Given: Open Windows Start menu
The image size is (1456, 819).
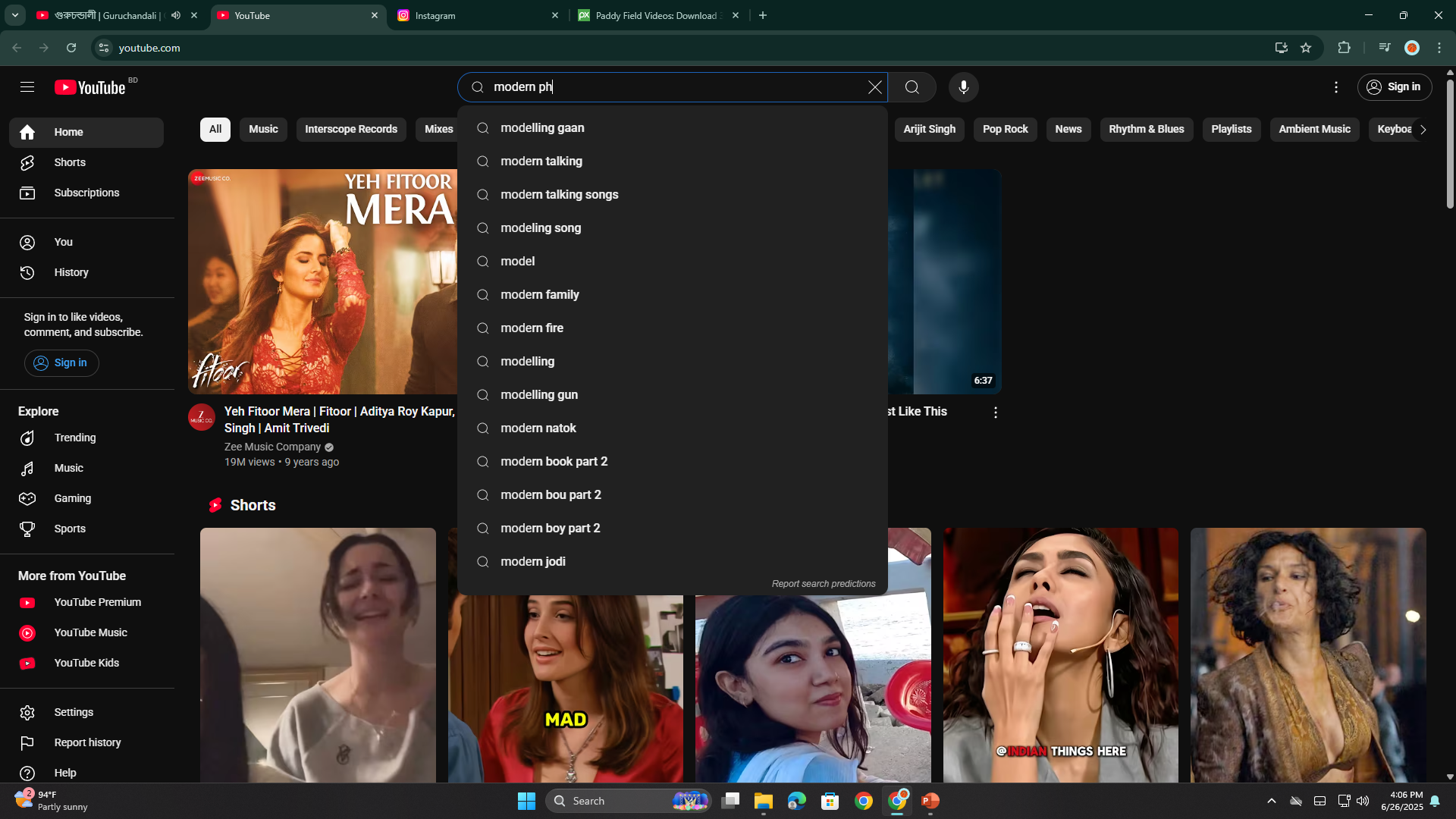Looking at the screenshot, I should [526, 801].
